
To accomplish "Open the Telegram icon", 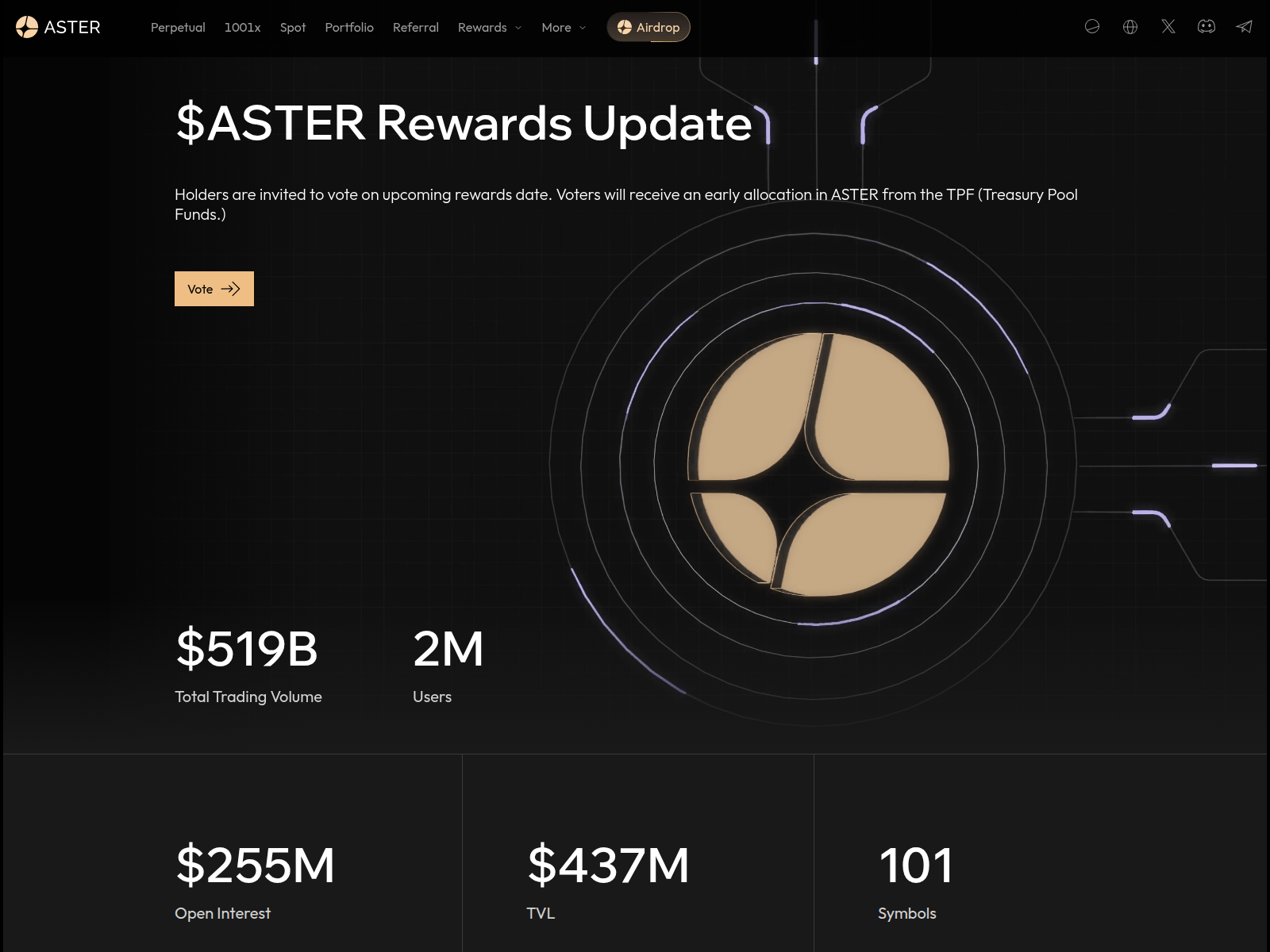I will pos(1245,26).
